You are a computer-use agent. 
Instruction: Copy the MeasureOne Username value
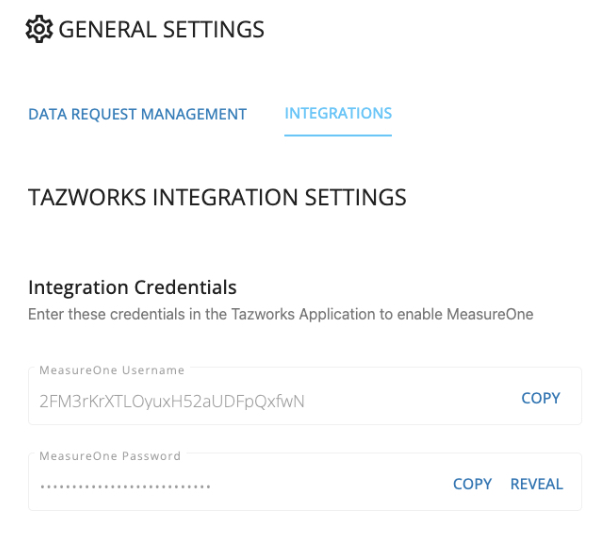(540, 398)
